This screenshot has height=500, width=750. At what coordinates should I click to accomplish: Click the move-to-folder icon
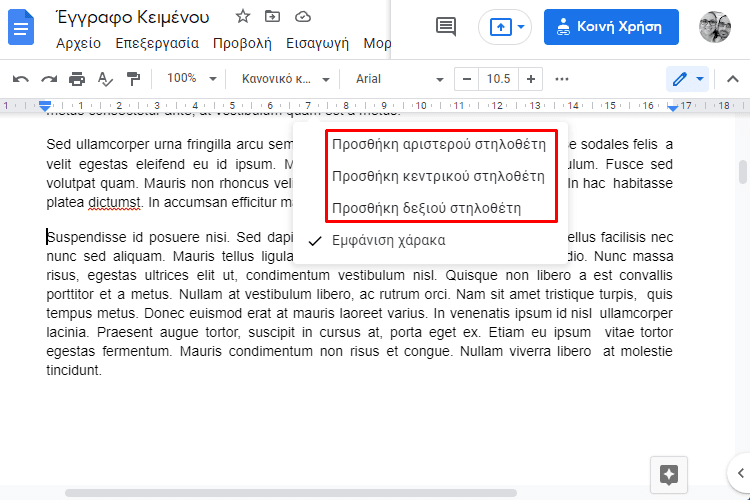coord(272,17)
